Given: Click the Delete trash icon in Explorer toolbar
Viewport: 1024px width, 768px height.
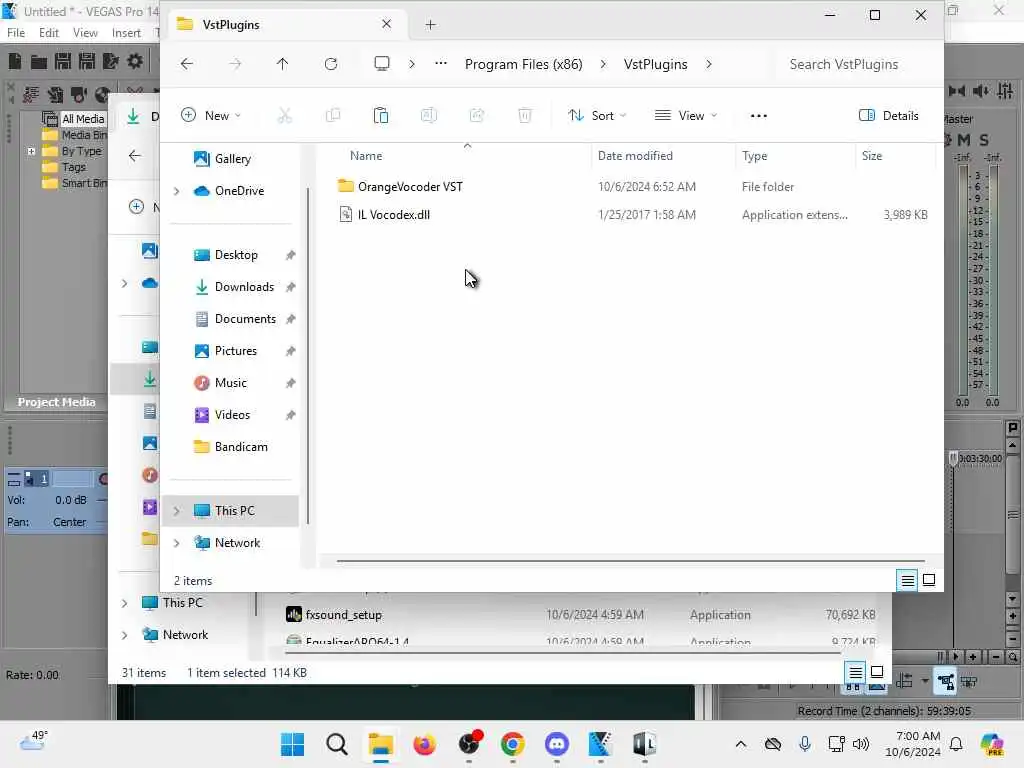Looking at the screenshot, I should (x=524, y=116).
